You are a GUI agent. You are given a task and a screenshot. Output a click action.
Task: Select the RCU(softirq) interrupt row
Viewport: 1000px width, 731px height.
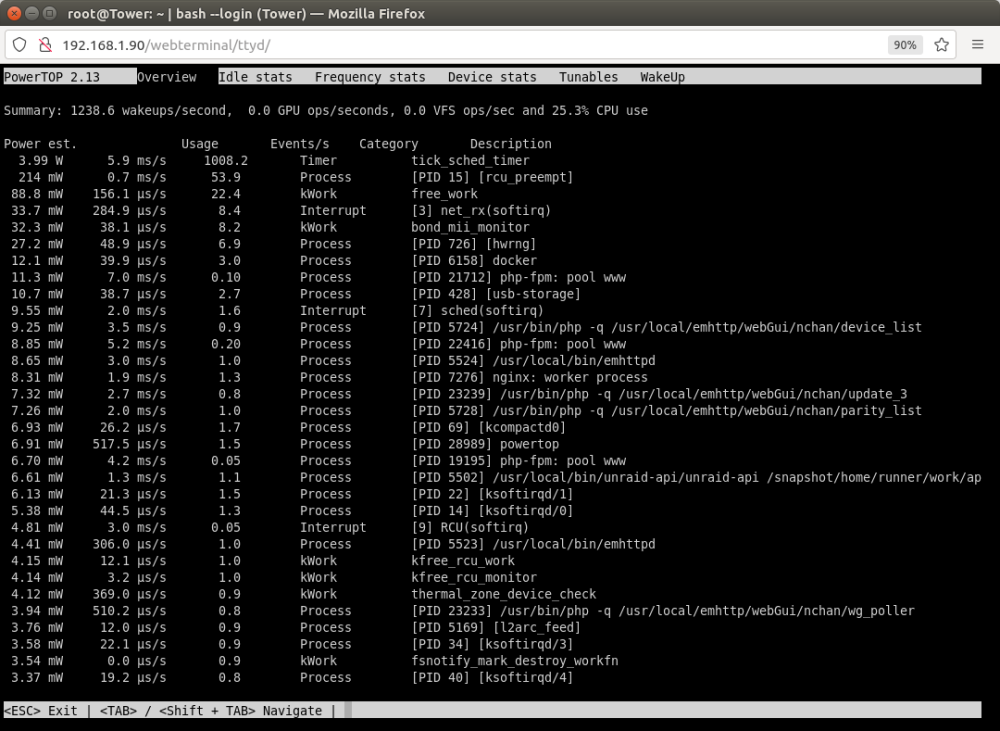click(x=268, y=527)
